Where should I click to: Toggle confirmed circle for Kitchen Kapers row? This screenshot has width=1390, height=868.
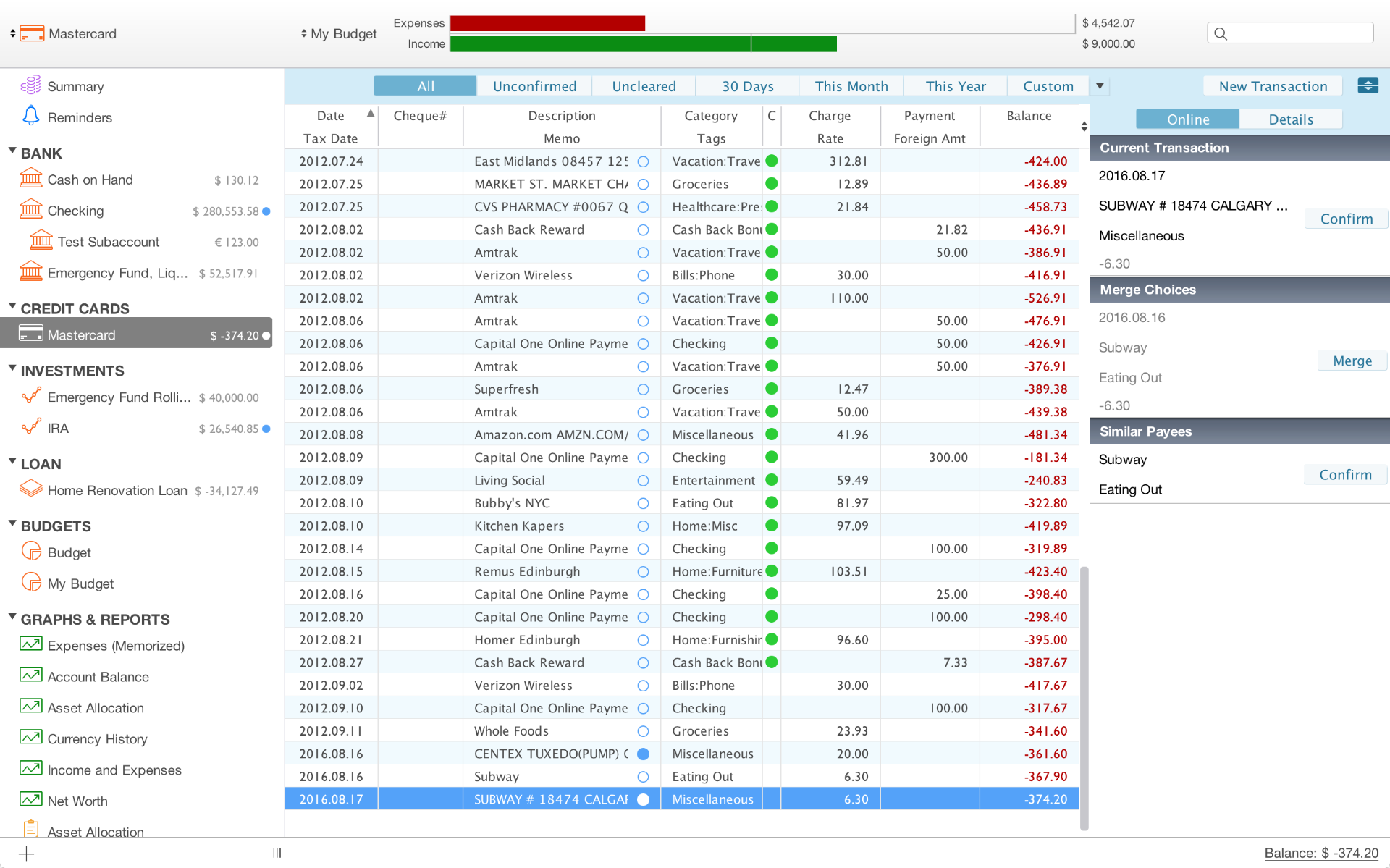click(643, 526)
